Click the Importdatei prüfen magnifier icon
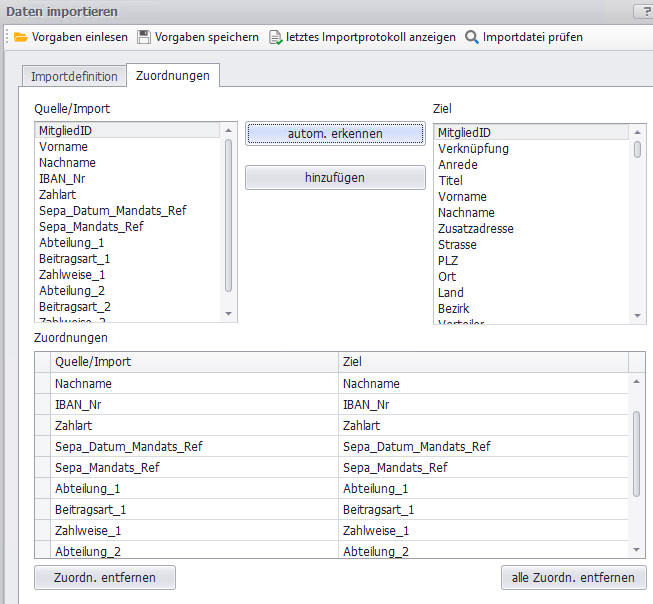This screenshot has height=604, width=653. [x=472, y=37]
